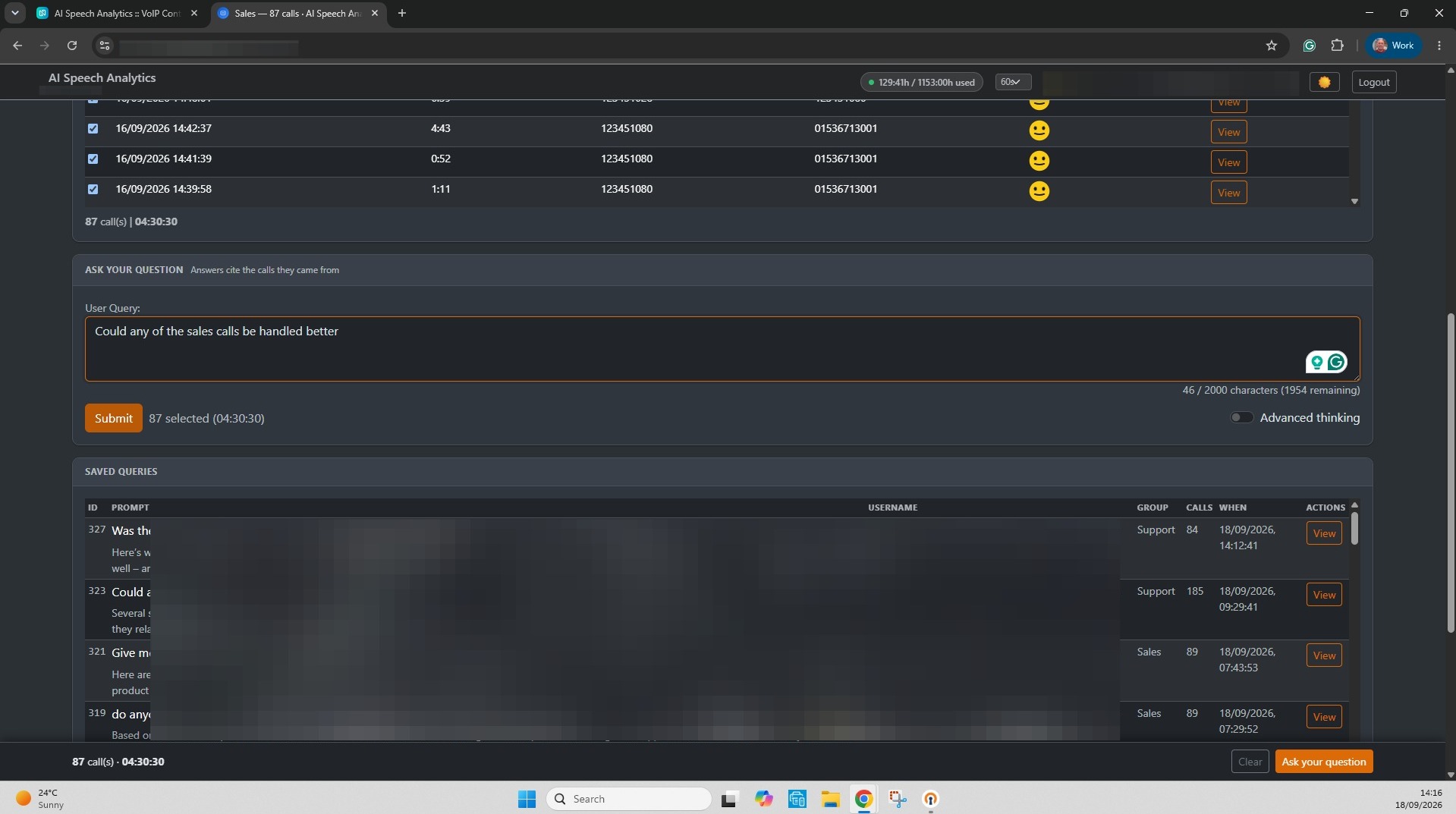Uncheck the 14:39:58 call checkbox
Image resolution: width=1456 pixels, height=814 pixels.
[x=93, y=189]
